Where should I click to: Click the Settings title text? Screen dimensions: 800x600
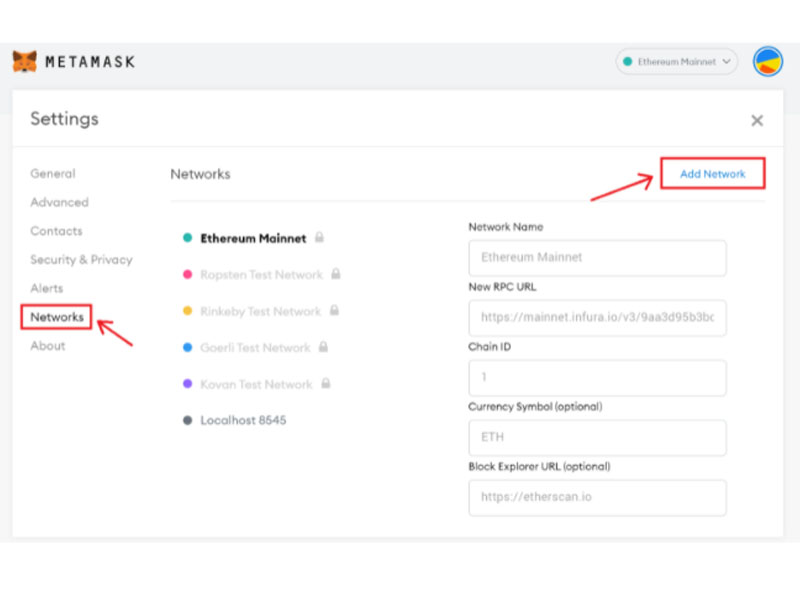[64, 119]
